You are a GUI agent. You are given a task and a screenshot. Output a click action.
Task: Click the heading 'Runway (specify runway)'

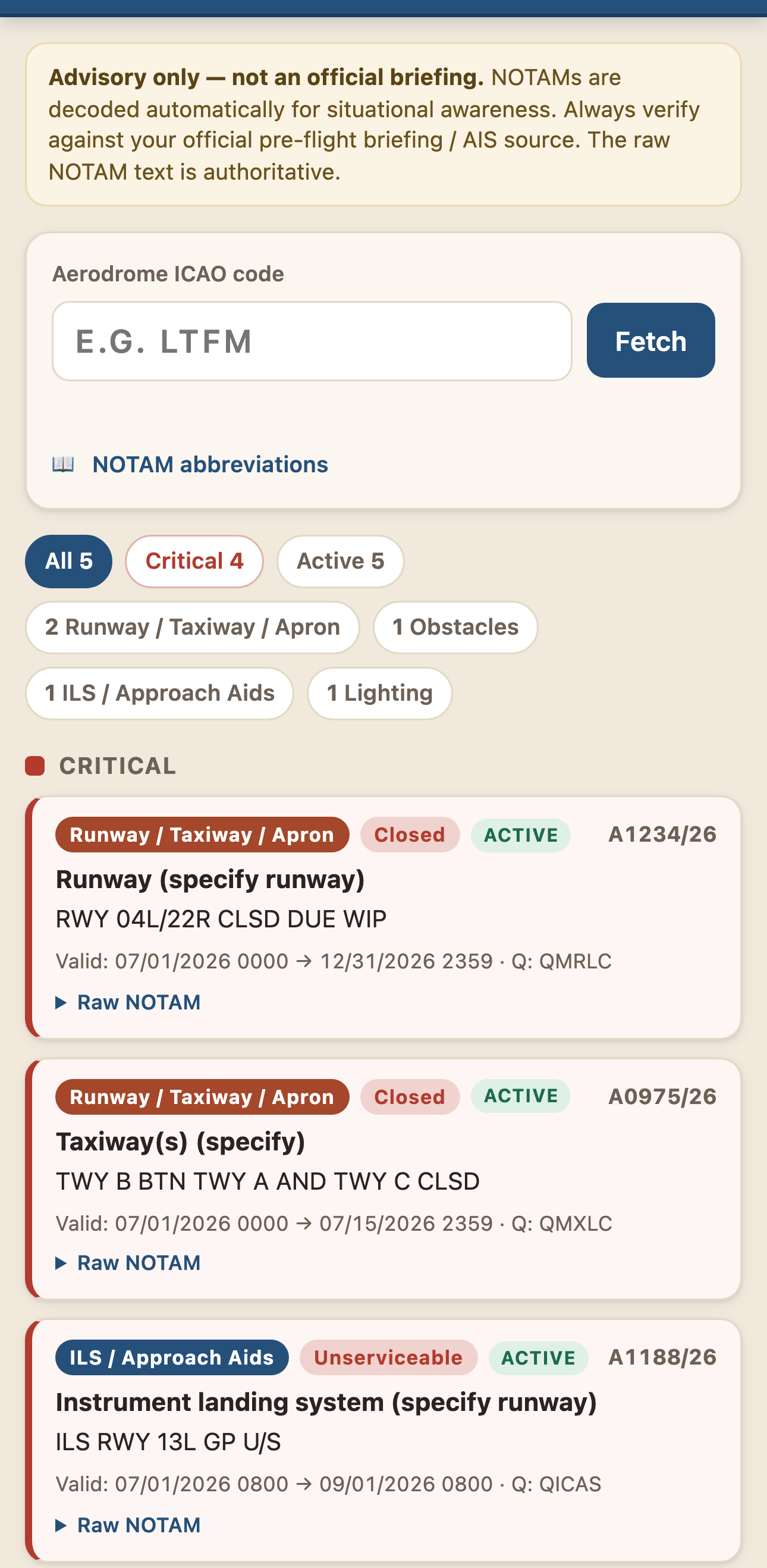[210, 880]
